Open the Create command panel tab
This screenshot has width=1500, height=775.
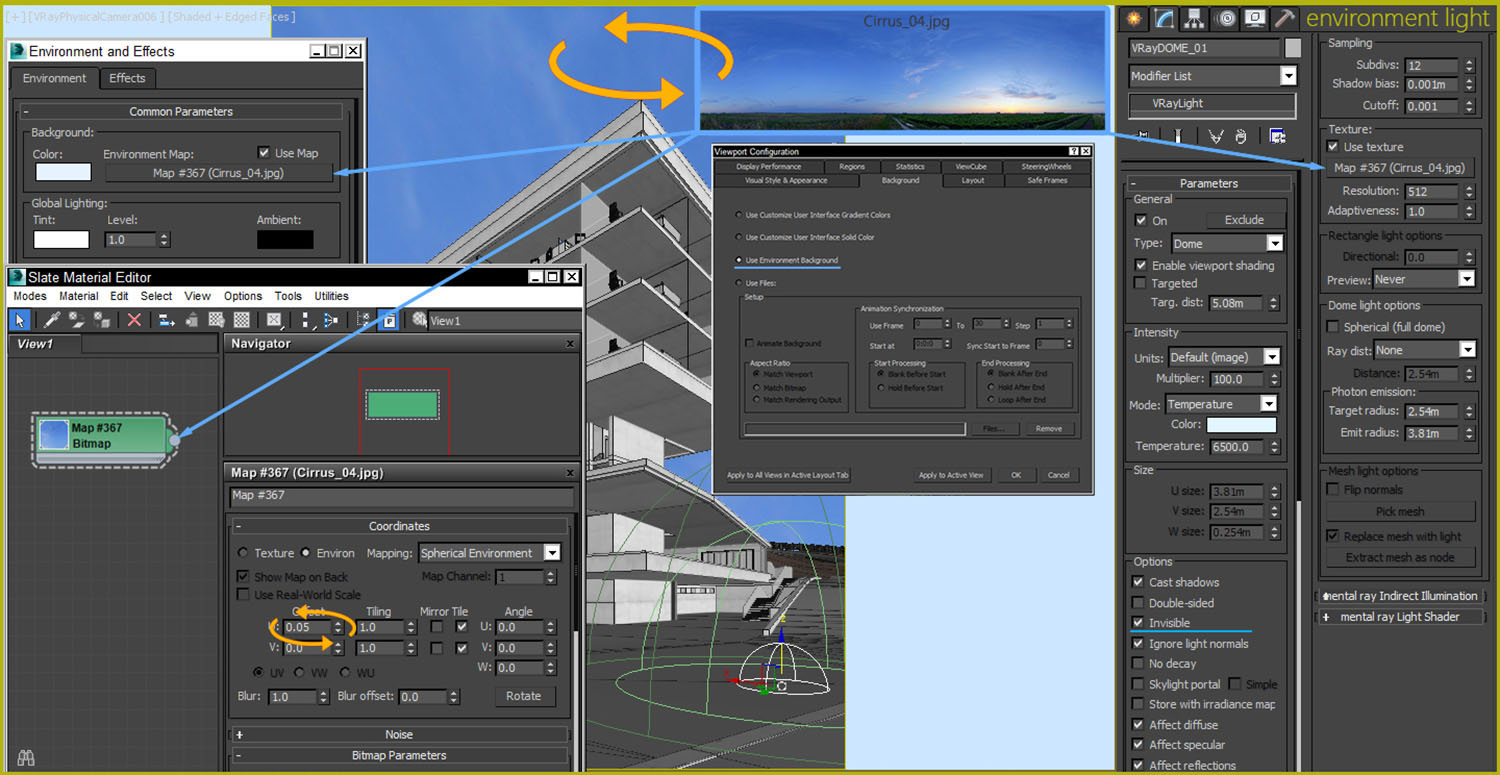(1132, 18)
